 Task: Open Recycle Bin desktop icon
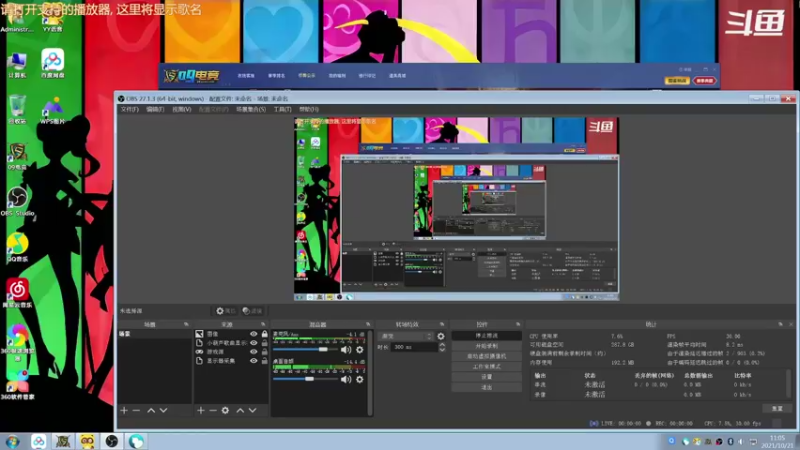tap(17, 109)
